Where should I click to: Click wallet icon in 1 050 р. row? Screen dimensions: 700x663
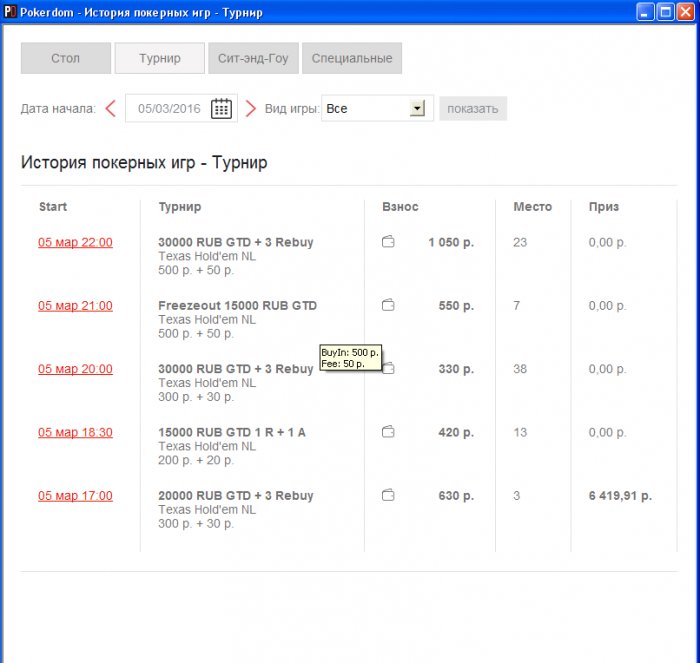(x=388, y=242)
